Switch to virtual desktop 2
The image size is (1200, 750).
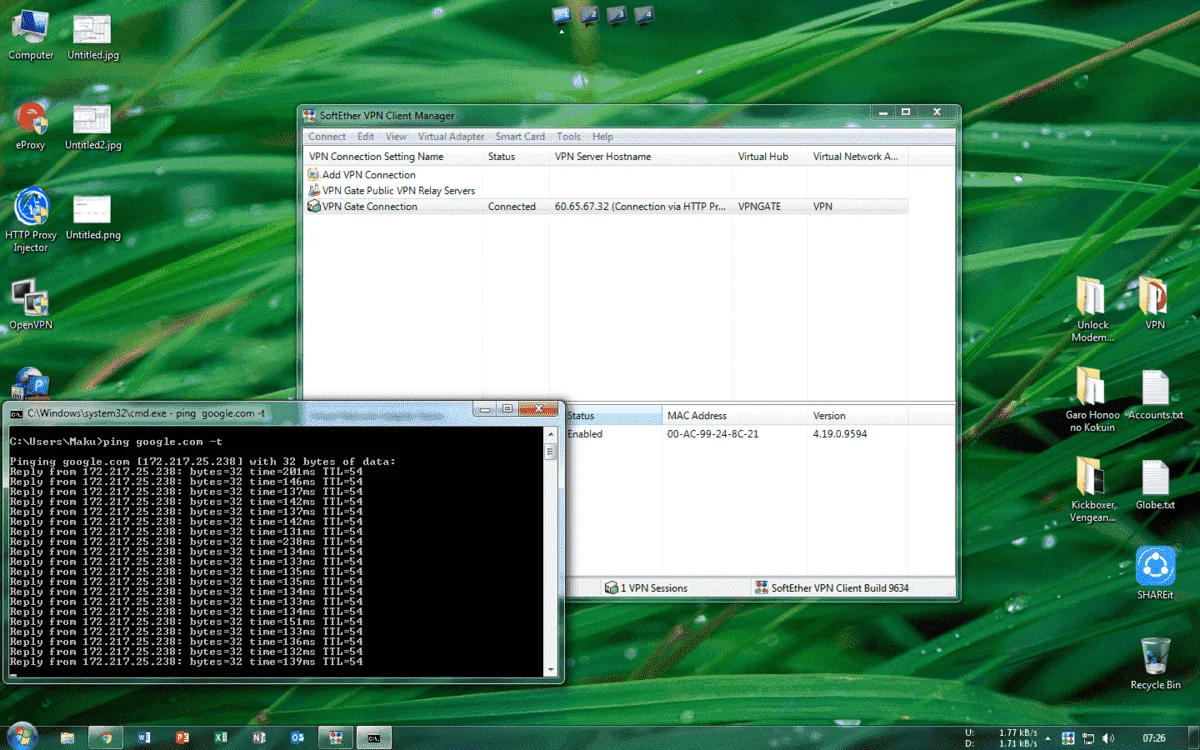point(590,14)
